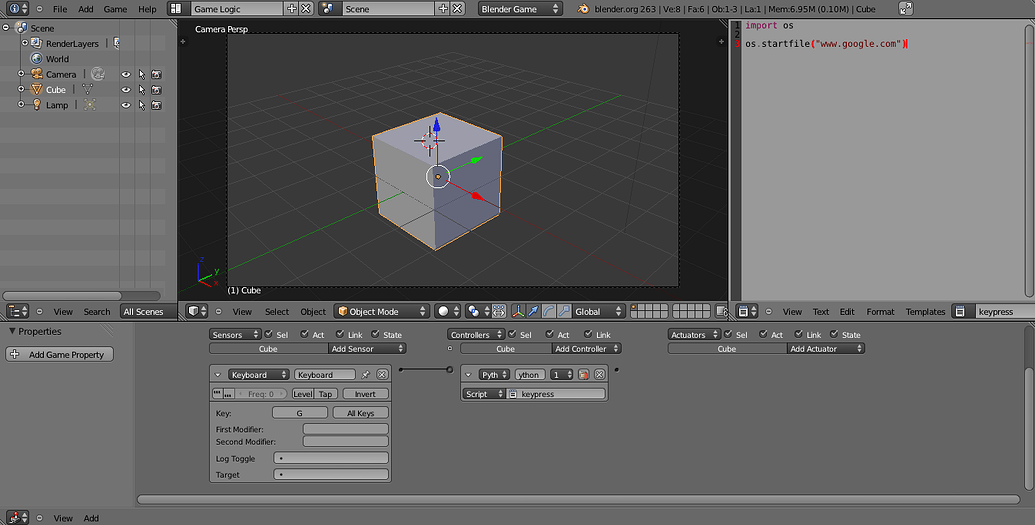Click the key assignment G button
The image size is (1035, 525).
click(x=300, y=413)
